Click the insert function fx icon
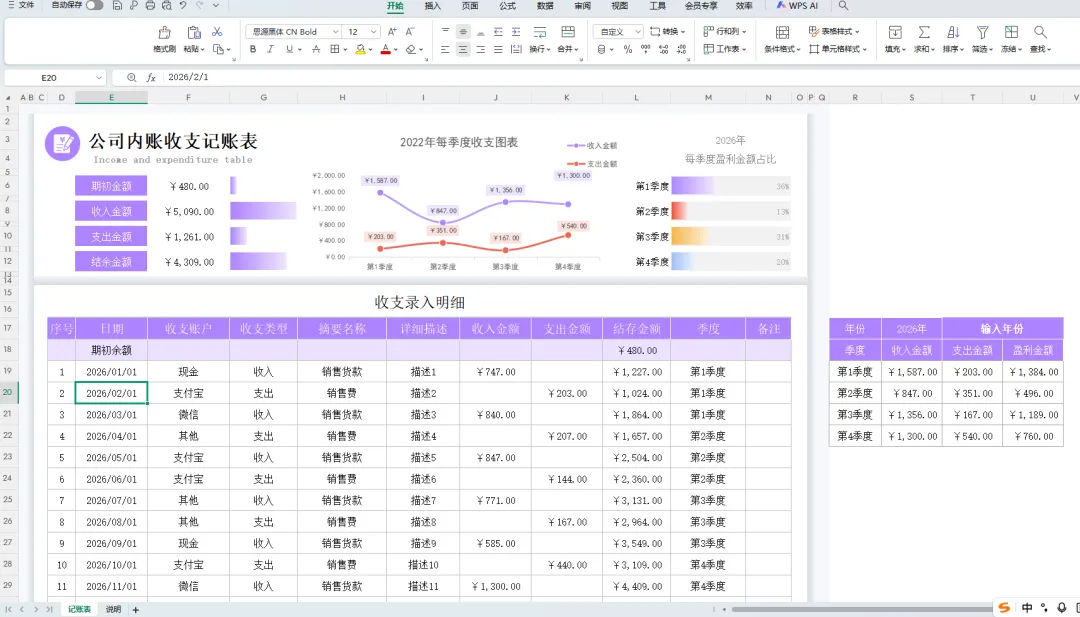This screenshot has width=1080, height=617. pyautogui.click(x=151, y=78)
